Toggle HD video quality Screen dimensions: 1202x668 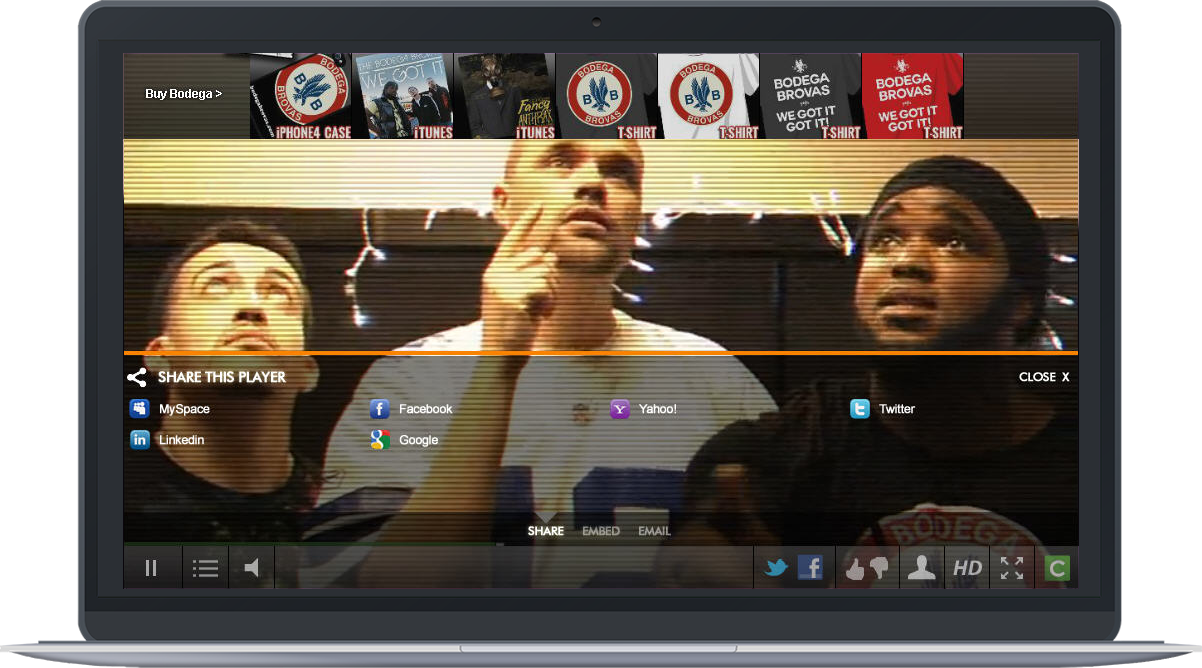coord(967,568)
